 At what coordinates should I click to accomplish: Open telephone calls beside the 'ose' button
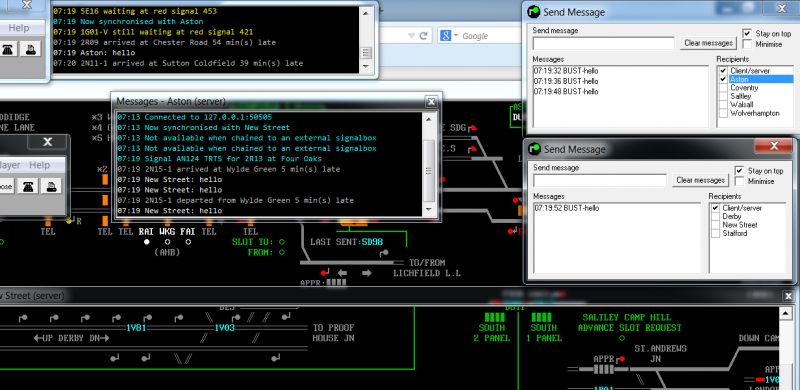coord(28,186)
